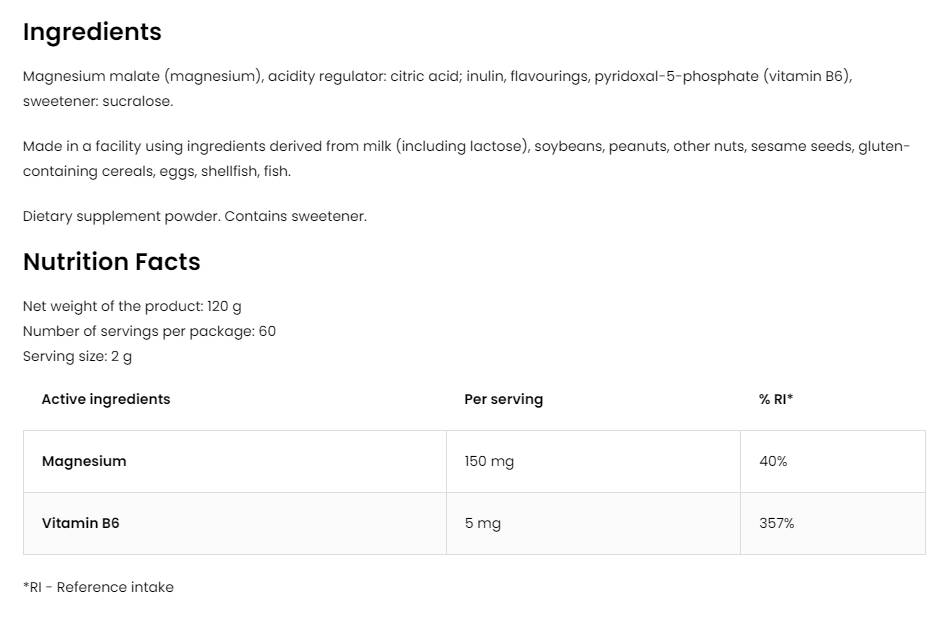The height and width of the screenshot is (621, 948).
Task: Click the Net weight of the product line
Action: 132,306
